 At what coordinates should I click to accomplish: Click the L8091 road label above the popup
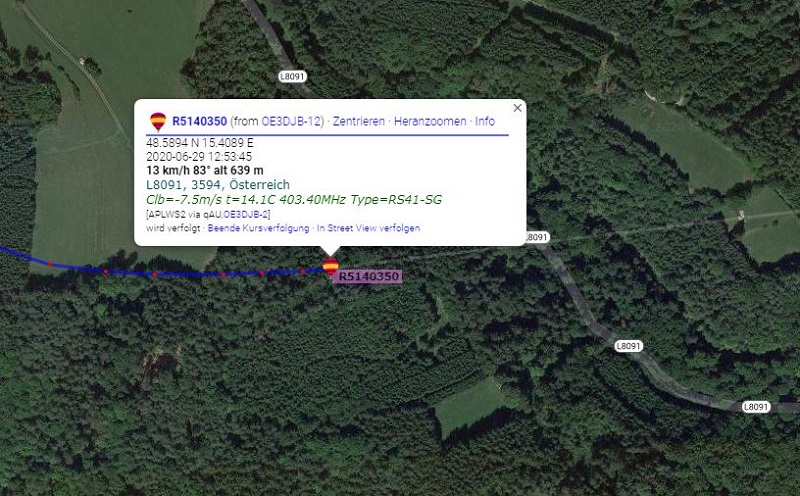pyautogui.click(x=292, y=77)
